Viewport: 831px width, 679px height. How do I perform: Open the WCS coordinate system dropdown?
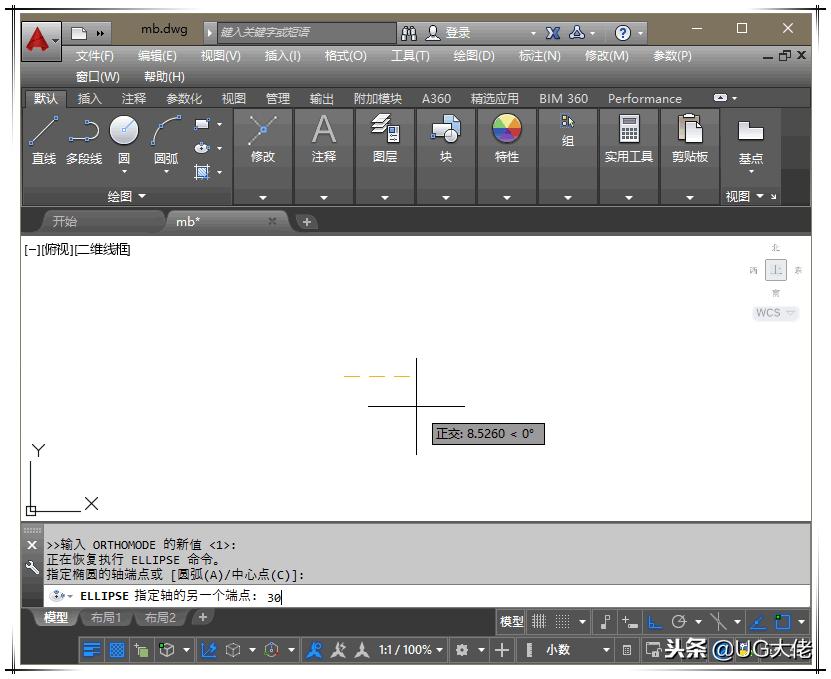775,313
